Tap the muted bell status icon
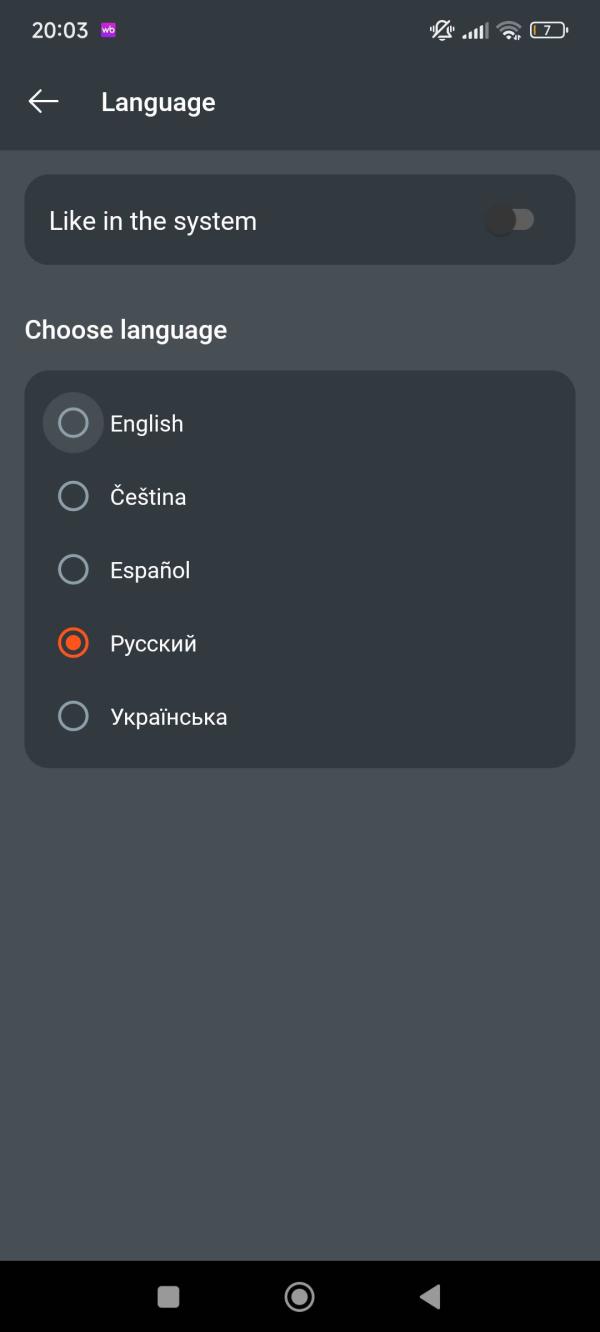The image size is (600, 1332). (x=442, y=30)
